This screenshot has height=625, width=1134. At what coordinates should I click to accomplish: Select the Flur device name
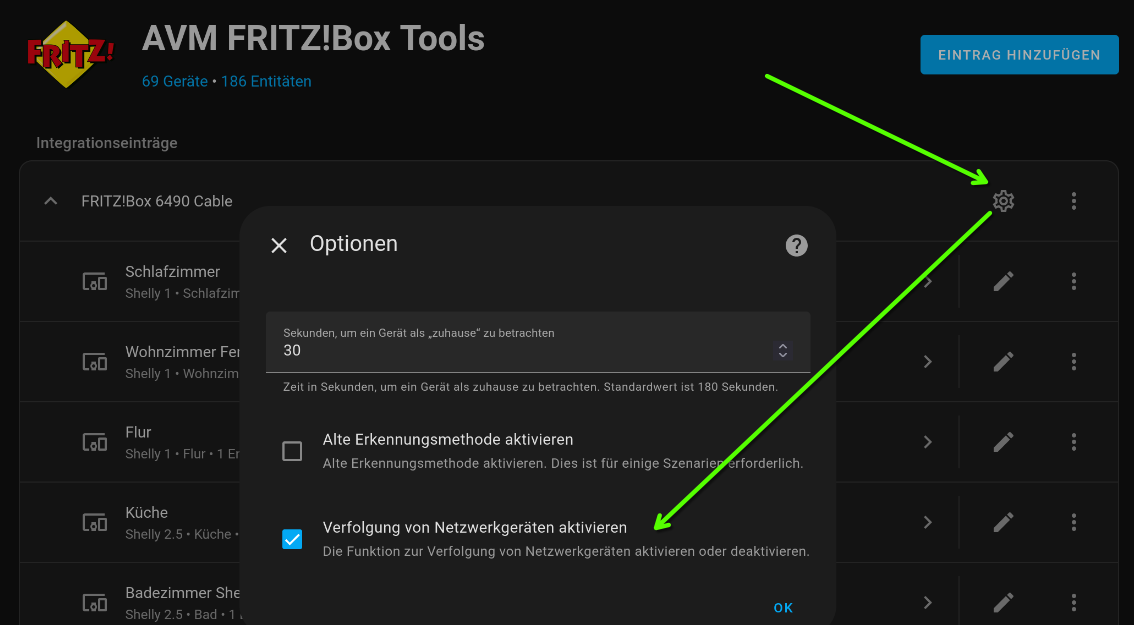tap(138, 433)
